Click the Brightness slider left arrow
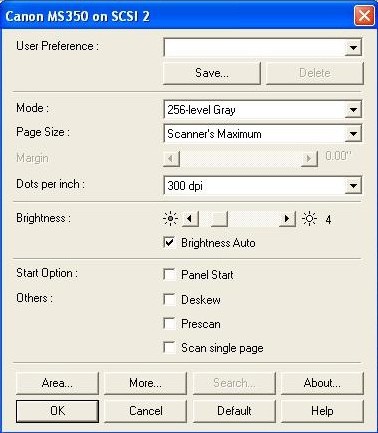 pyautogui.click(x=190, y=219)
